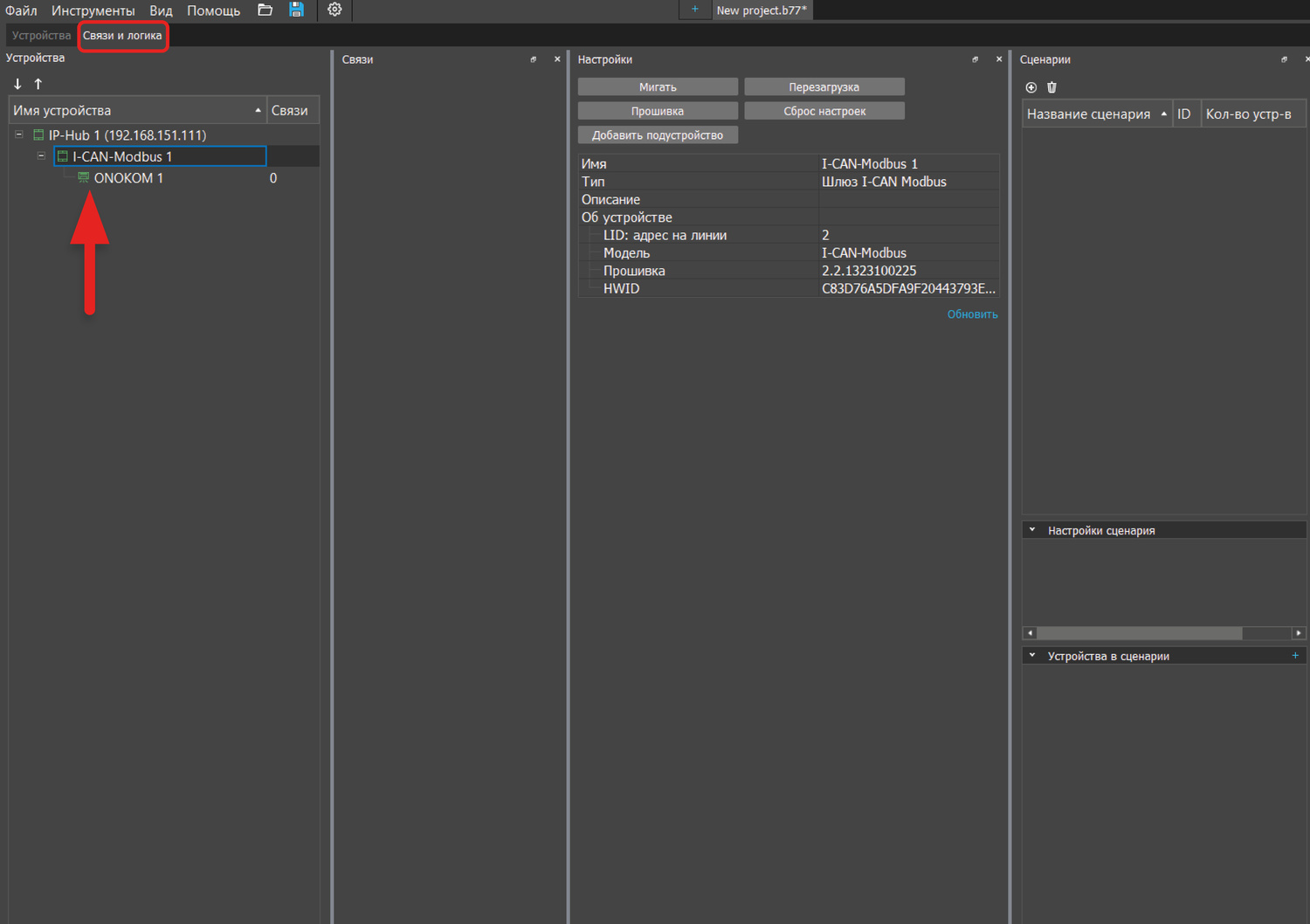Move device down with the down arrow icon
Viewport: 1310px width, 924px height.
pos(17,84)
